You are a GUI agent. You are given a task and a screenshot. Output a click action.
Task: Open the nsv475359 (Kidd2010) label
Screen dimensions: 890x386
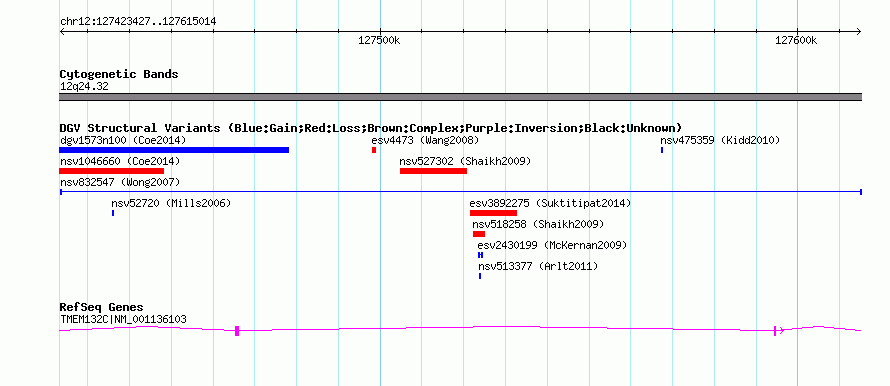720,140
